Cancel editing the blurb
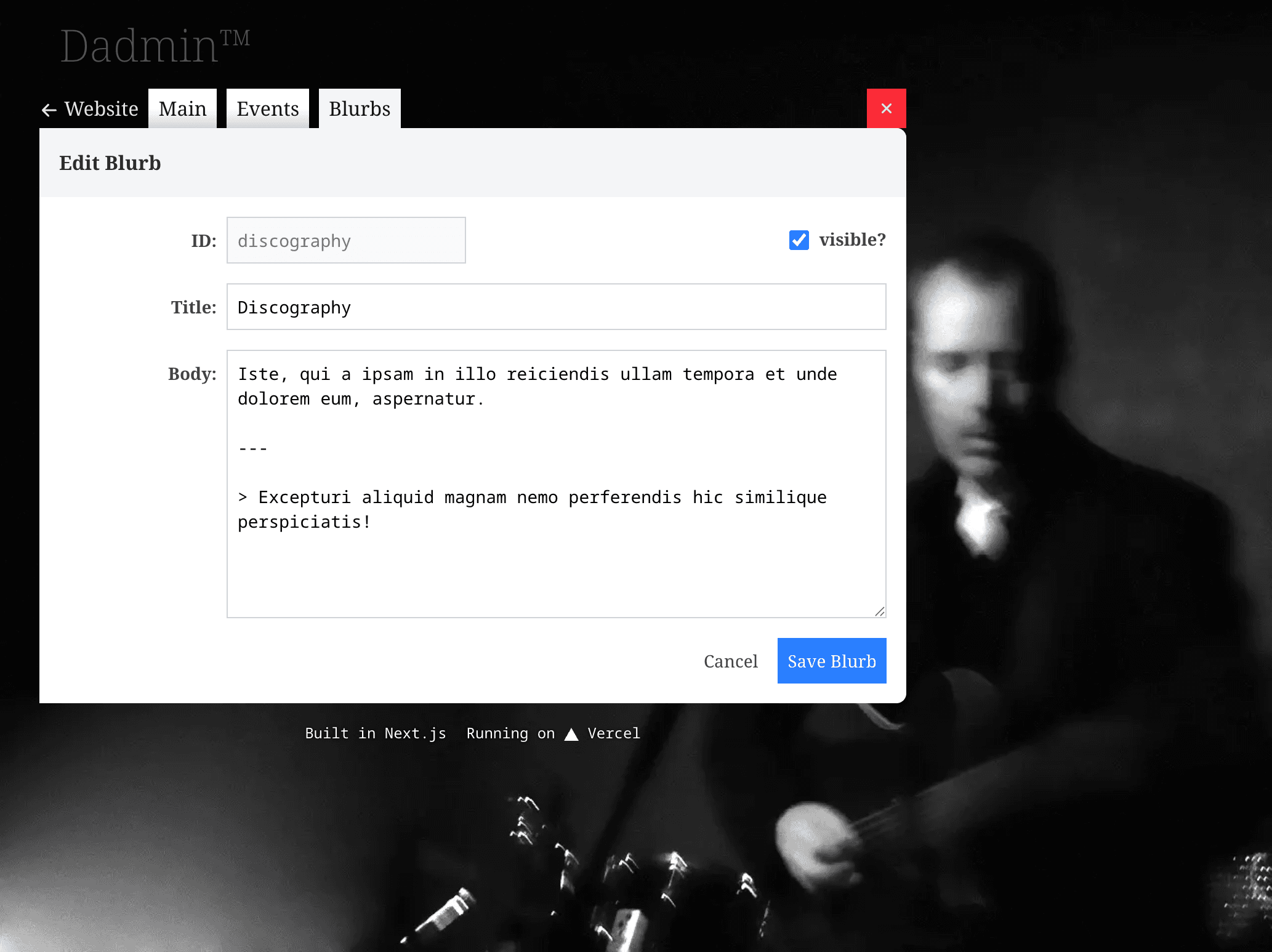Viewport: 1272px width, 952px height. tap(730, 661)
